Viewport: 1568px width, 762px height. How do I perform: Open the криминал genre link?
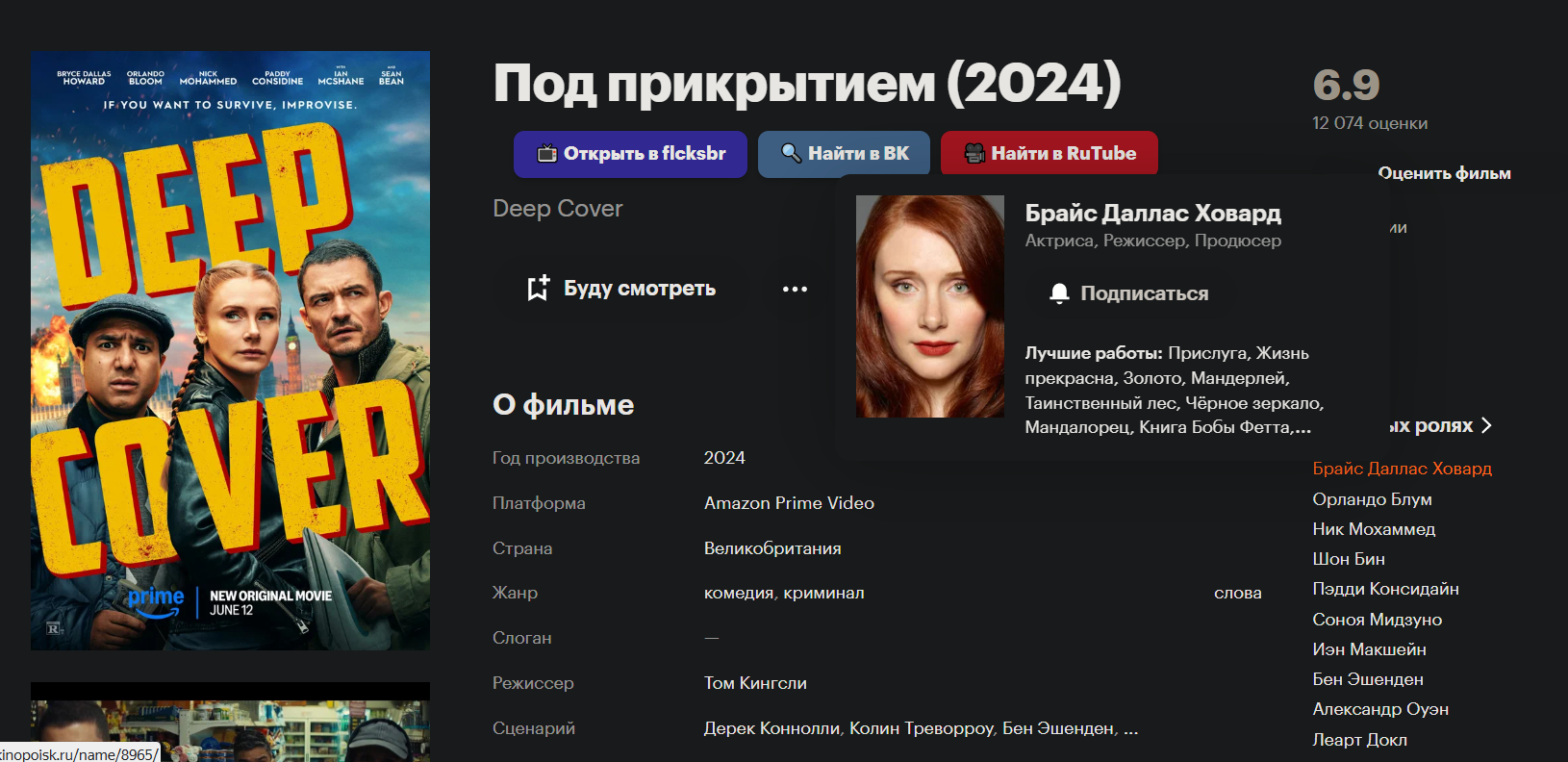823,593
